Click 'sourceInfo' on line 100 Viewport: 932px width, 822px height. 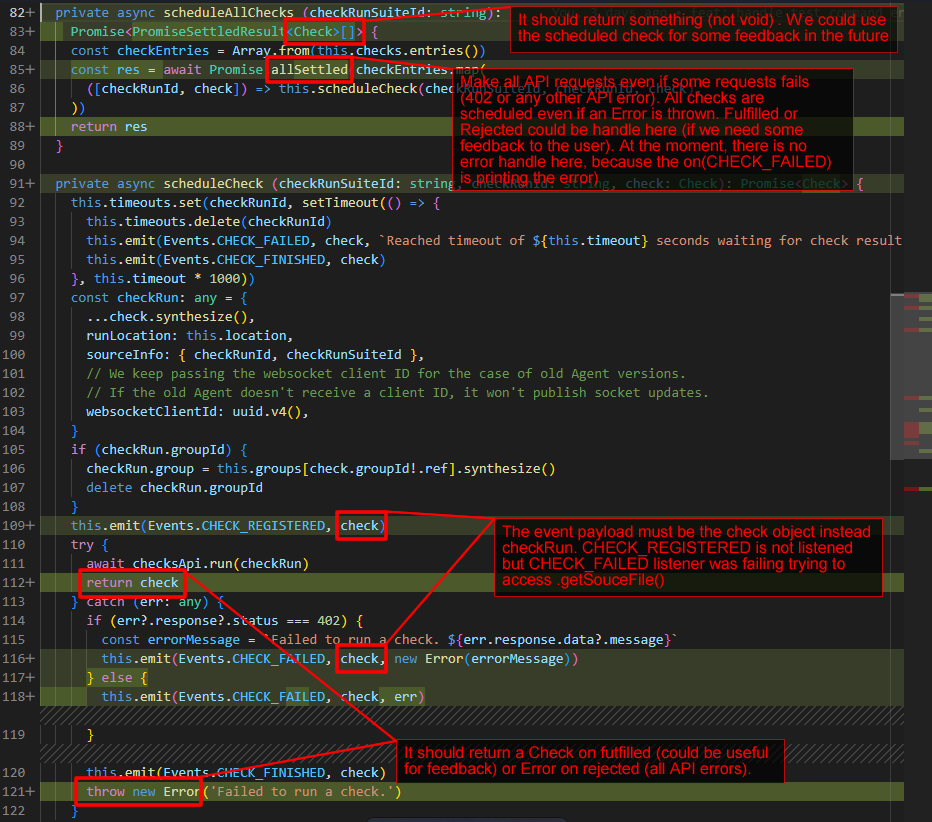coord(125,355)
